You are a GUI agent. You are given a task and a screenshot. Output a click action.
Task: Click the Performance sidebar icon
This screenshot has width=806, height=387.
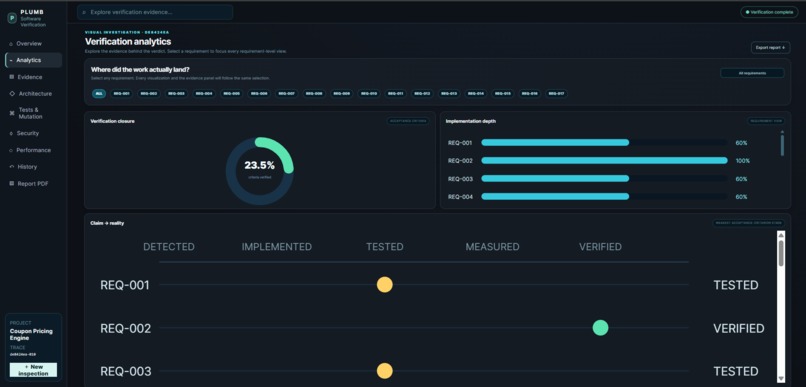tap(11, 150)
